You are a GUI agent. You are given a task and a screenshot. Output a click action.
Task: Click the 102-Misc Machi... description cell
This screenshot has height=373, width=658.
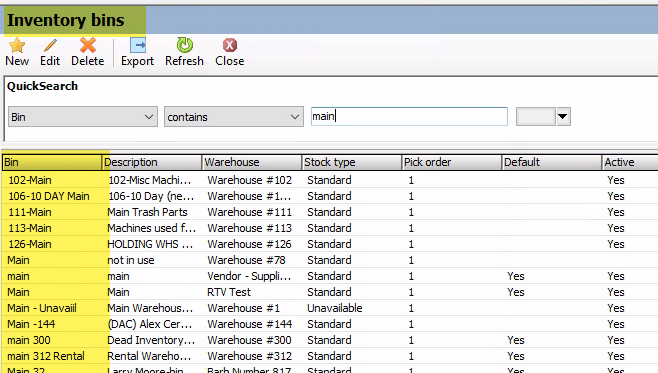pyautogui.click(x=150, y=180)
